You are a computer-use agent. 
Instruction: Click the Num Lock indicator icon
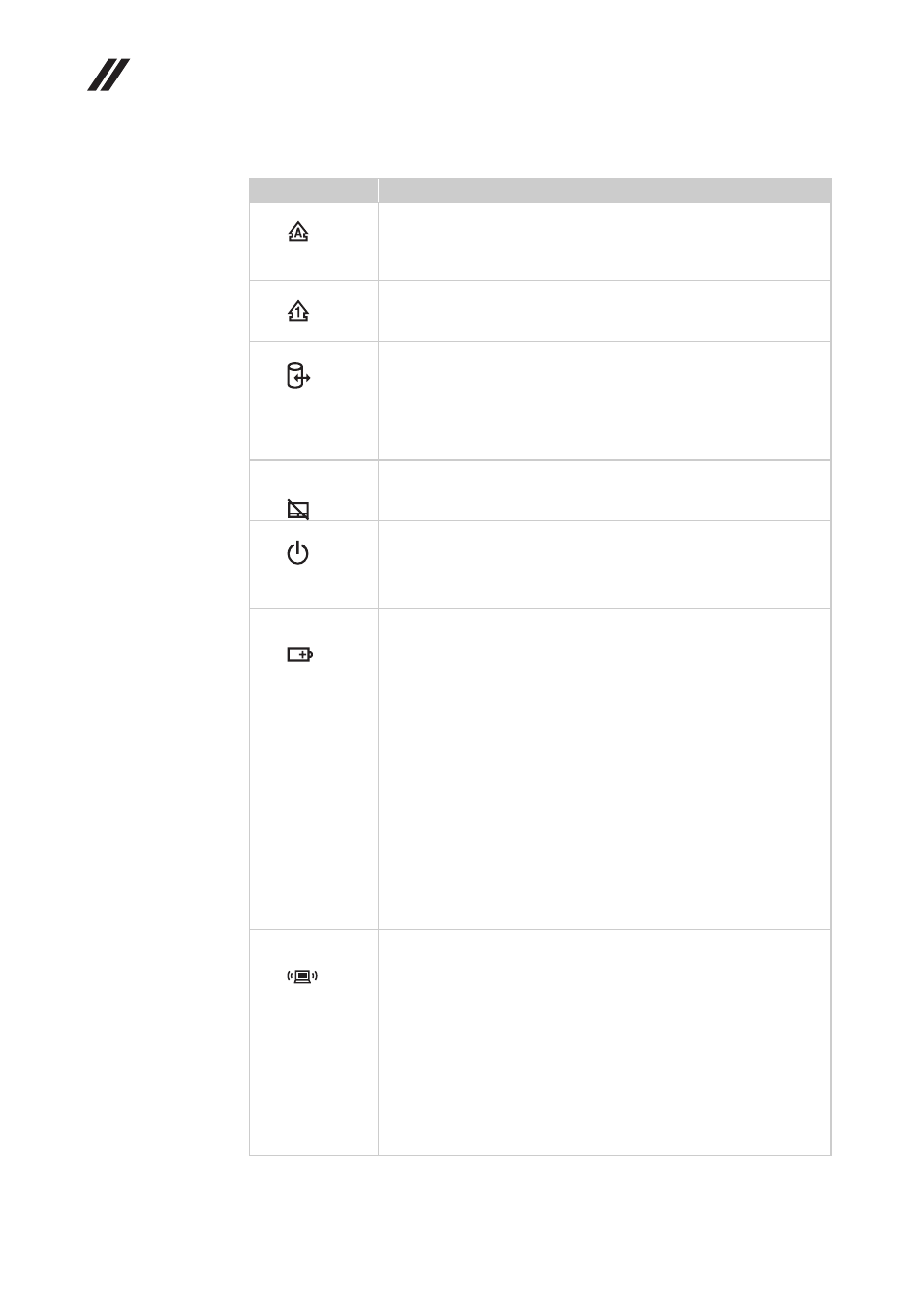298,311
